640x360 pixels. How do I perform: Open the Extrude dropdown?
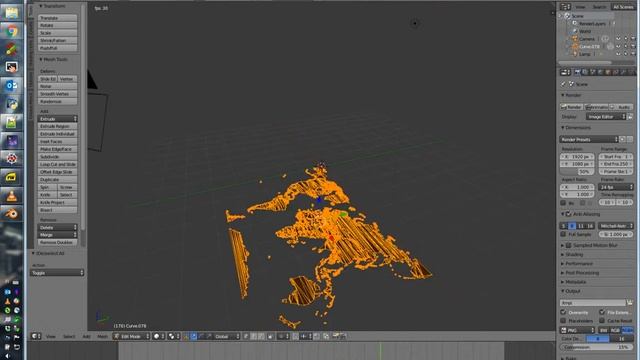(58, 119)
